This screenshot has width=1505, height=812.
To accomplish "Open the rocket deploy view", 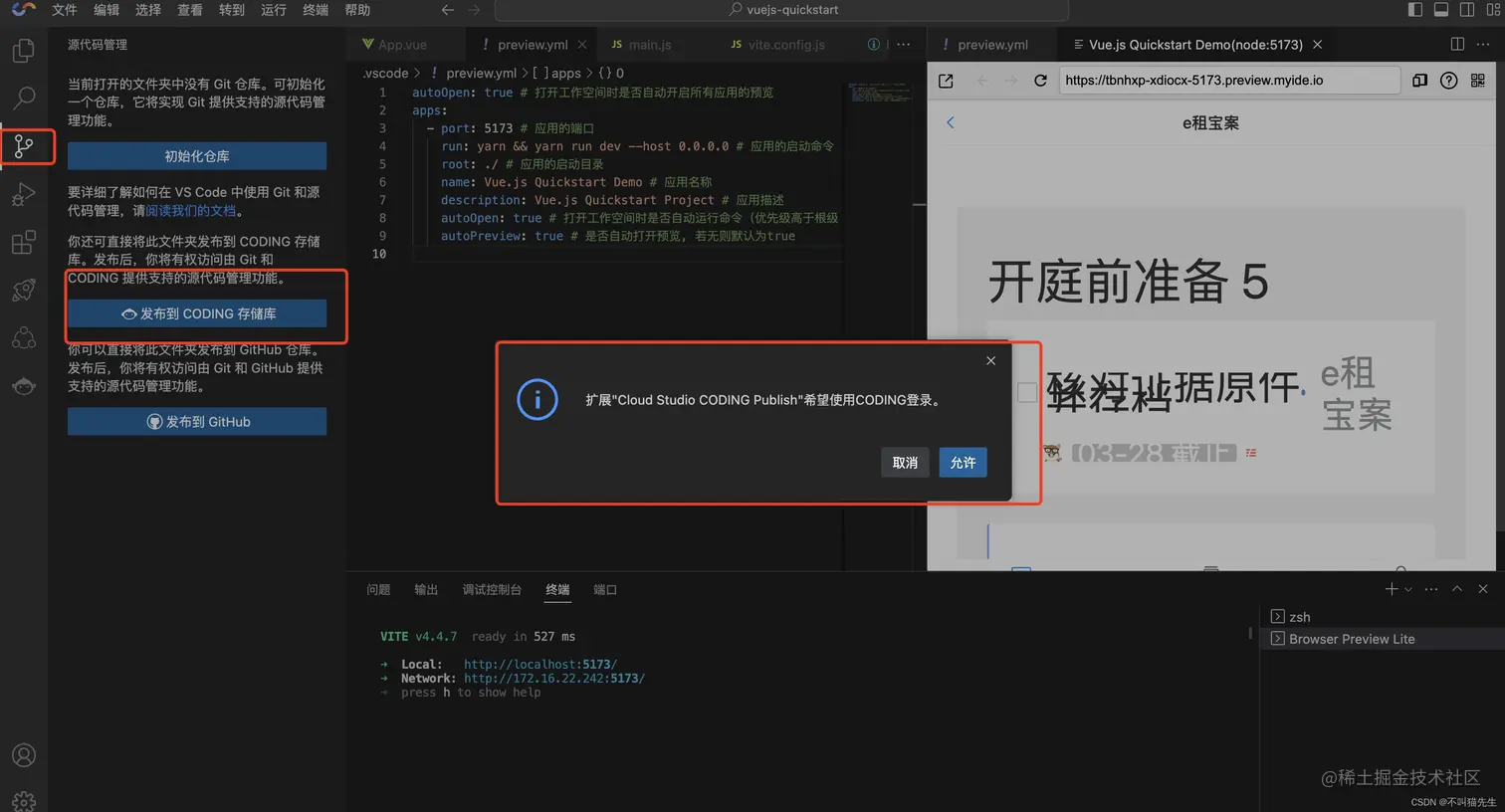I will pos(24,291).
